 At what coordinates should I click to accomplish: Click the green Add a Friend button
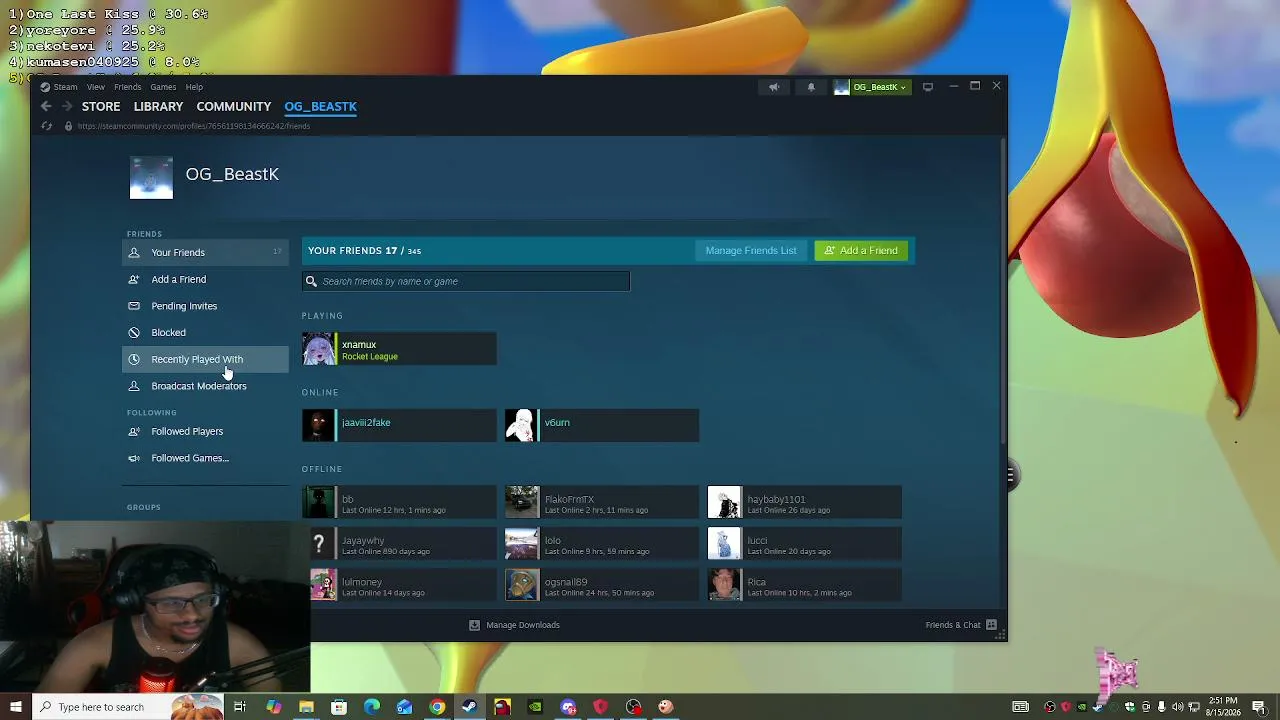click(861, 250)
